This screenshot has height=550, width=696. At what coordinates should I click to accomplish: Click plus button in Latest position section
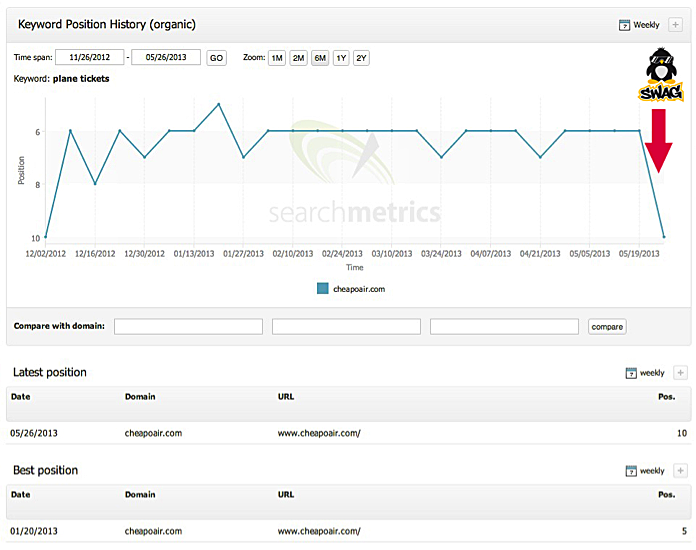pos(680,373)
